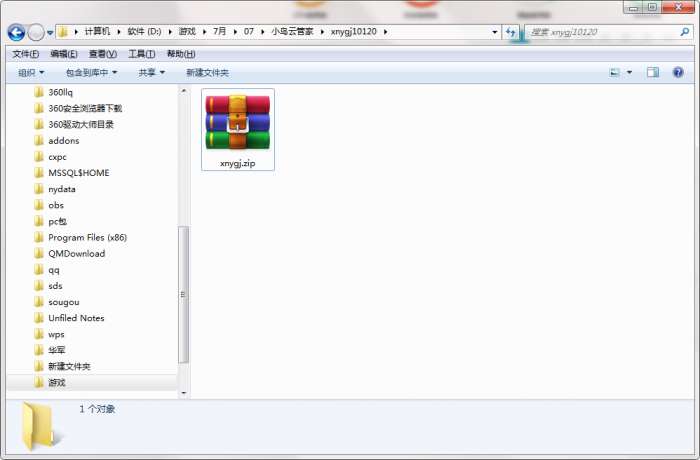Click the refresh button beside address bar

coord(511,32)
